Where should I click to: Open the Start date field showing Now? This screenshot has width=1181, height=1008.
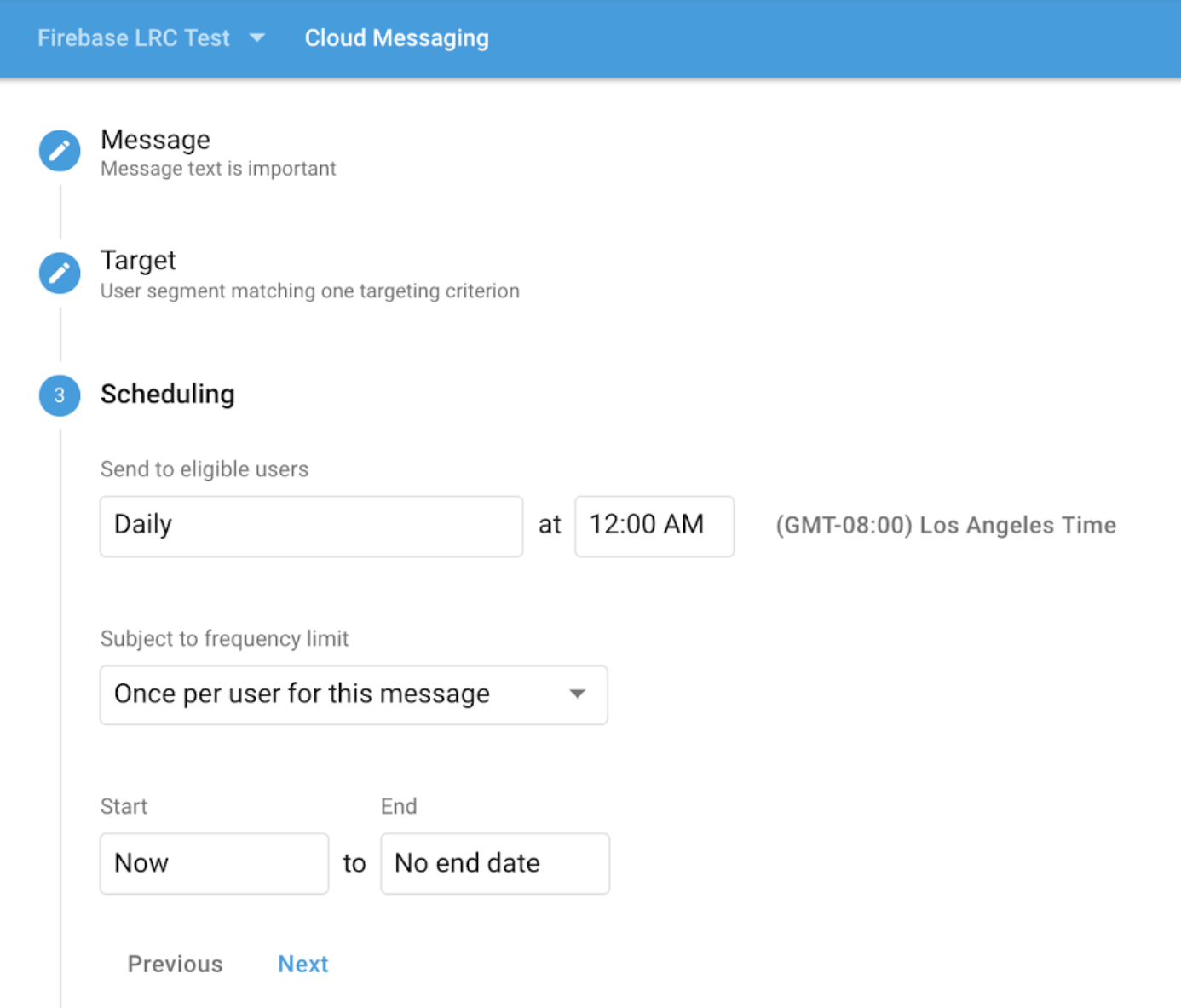(x=214, y=863)
